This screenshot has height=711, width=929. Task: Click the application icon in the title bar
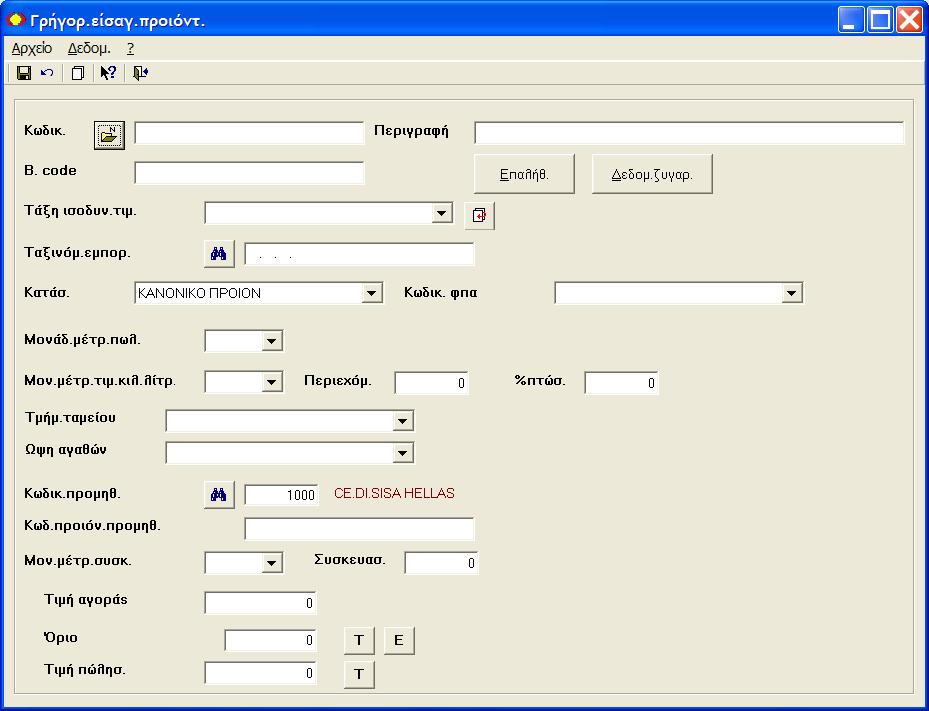pos(15,20)
